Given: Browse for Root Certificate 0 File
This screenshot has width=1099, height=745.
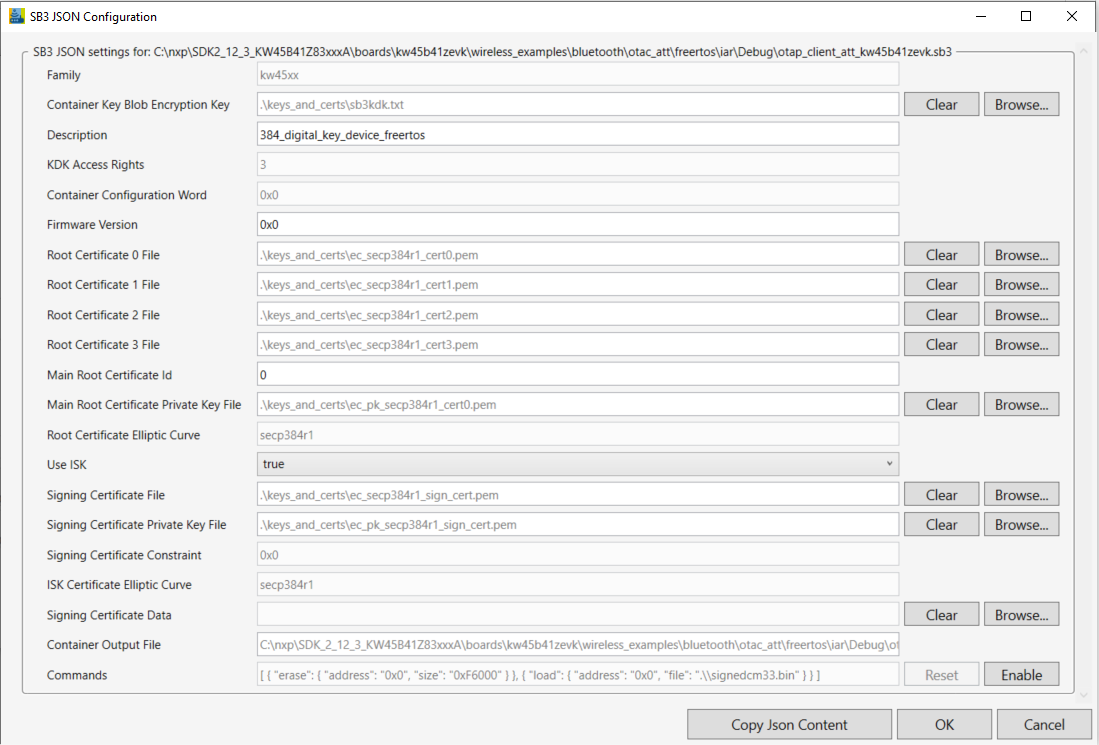Looking at the screenshot, I should coord(1021,254).
